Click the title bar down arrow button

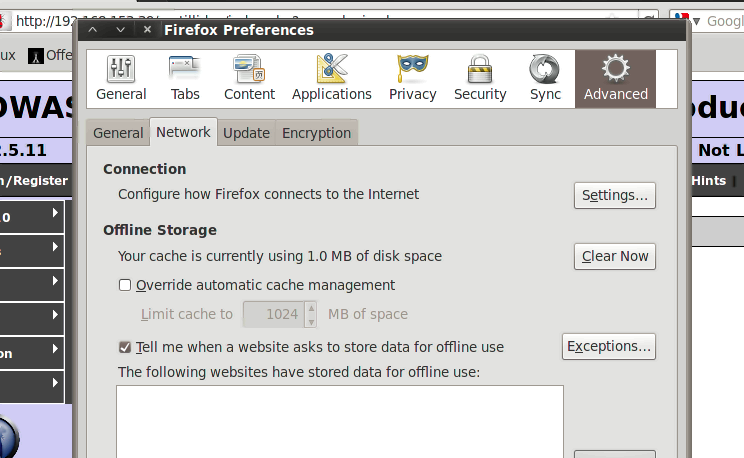click(120, 30)
